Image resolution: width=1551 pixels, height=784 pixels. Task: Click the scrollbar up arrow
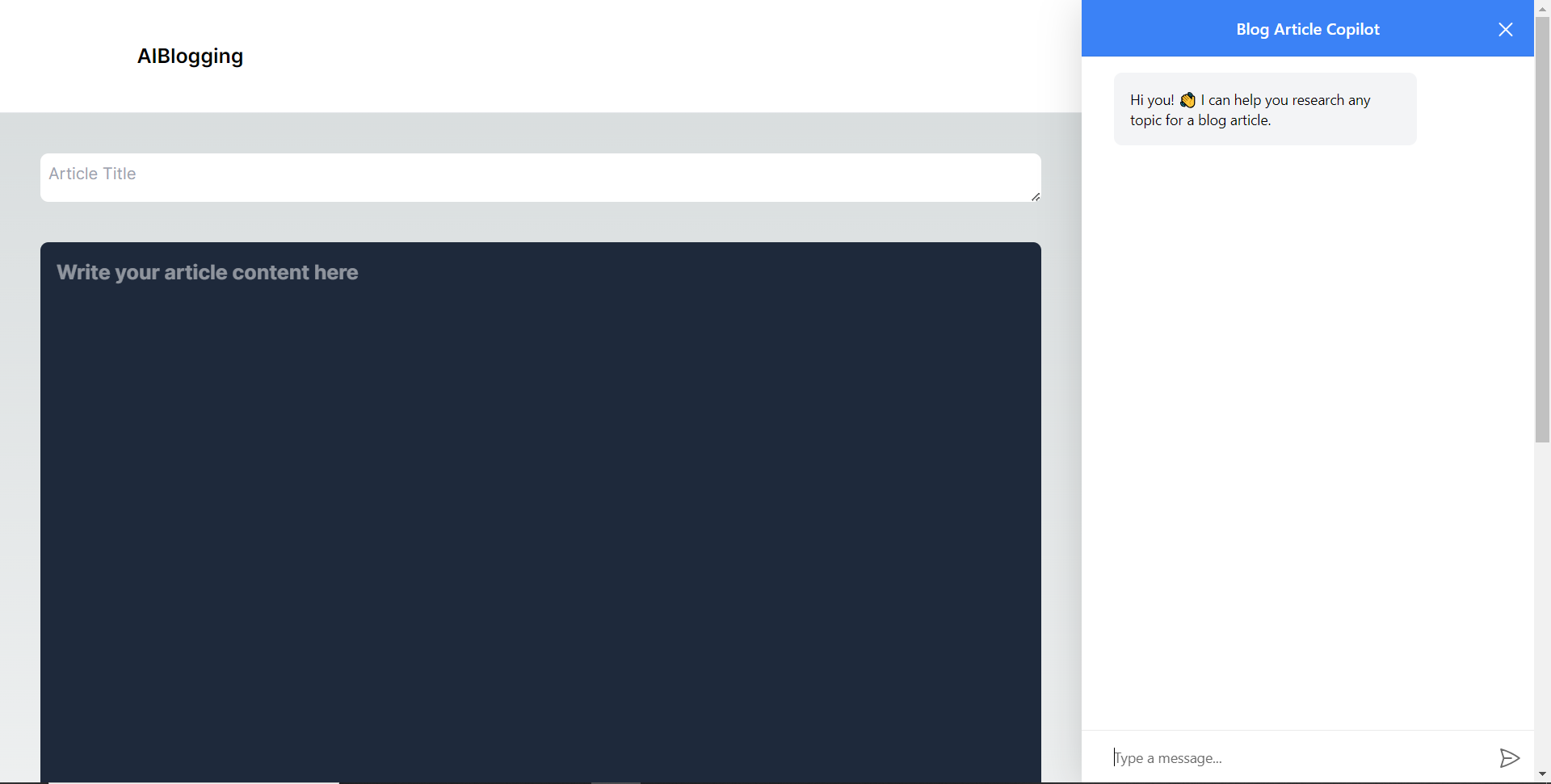[x=1542, y=8]
